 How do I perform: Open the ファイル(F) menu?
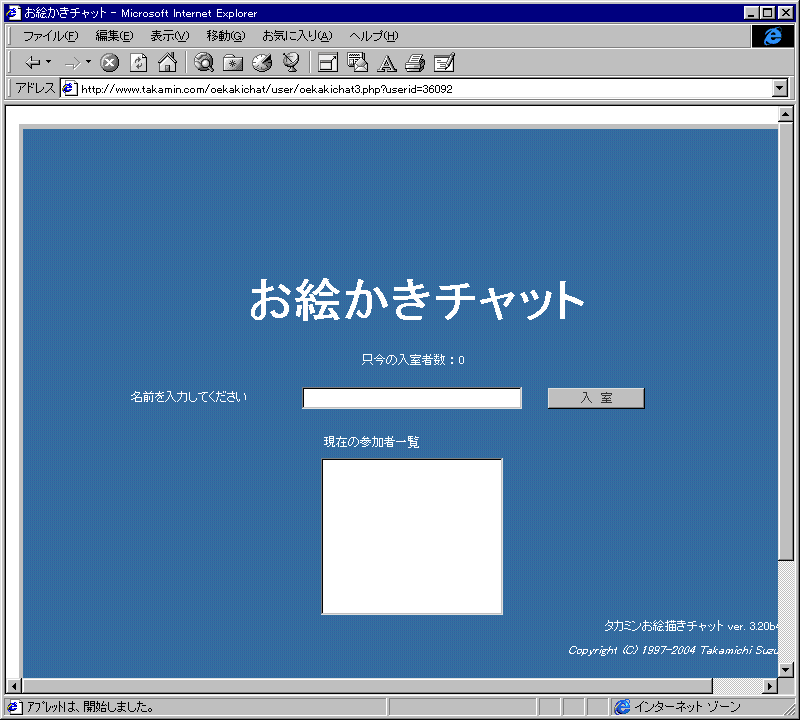coord(50,36)
